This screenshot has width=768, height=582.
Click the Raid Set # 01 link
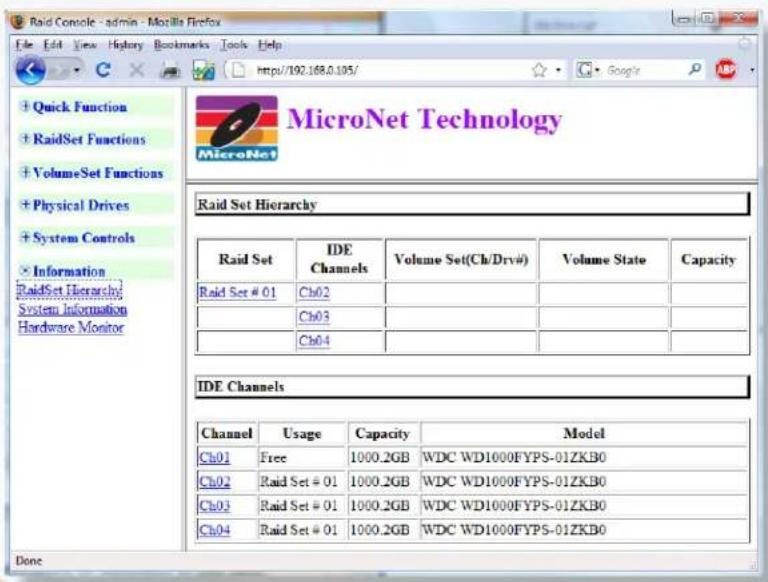tap(238, 292)
